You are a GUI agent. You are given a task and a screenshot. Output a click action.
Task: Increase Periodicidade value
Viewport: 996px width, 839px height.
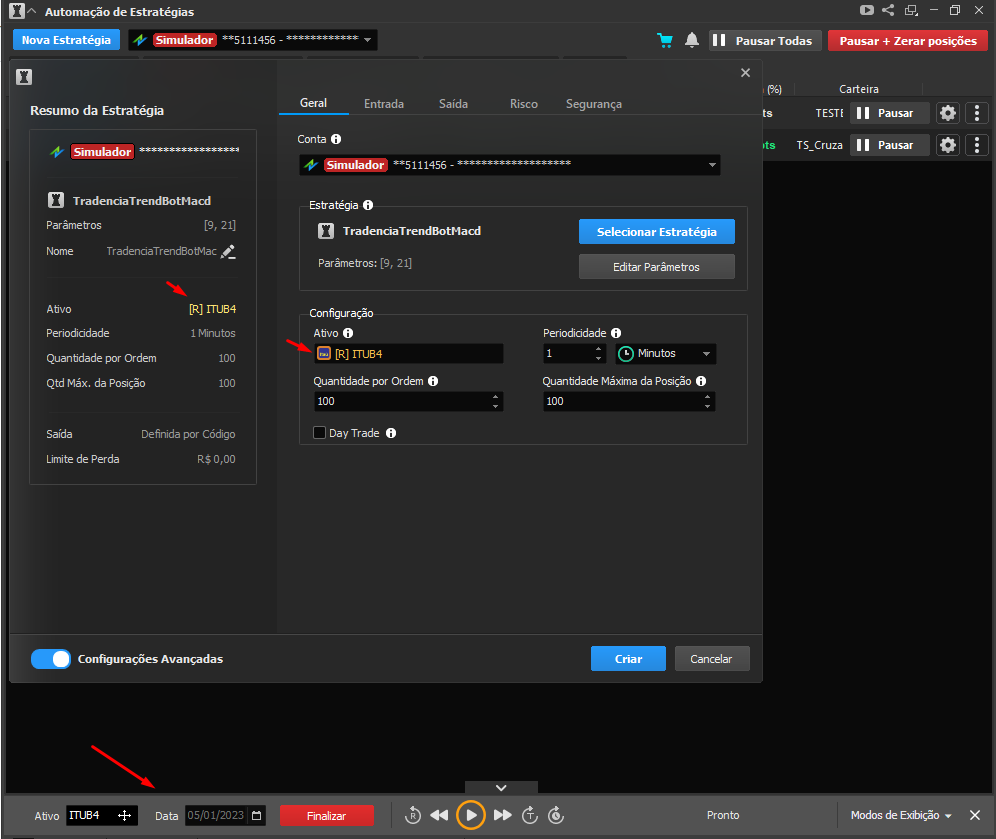click(598, 349)
